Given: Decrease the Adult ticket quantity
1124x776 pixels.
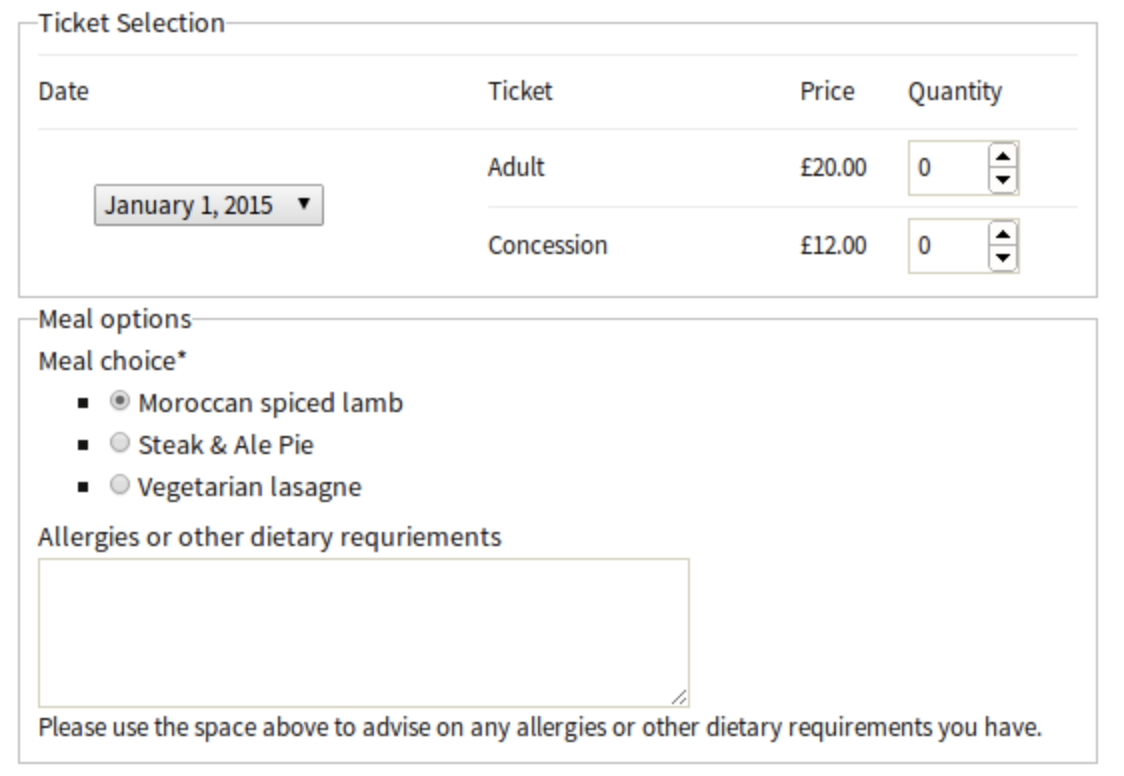Looking at the screenshot, I should (x=1003, y=180).
